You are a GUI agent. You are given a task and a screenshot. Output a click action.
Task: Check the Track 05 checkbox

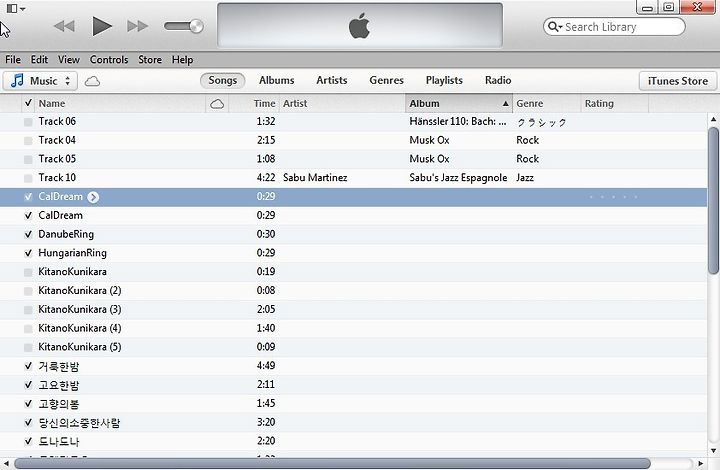(28, 160)
